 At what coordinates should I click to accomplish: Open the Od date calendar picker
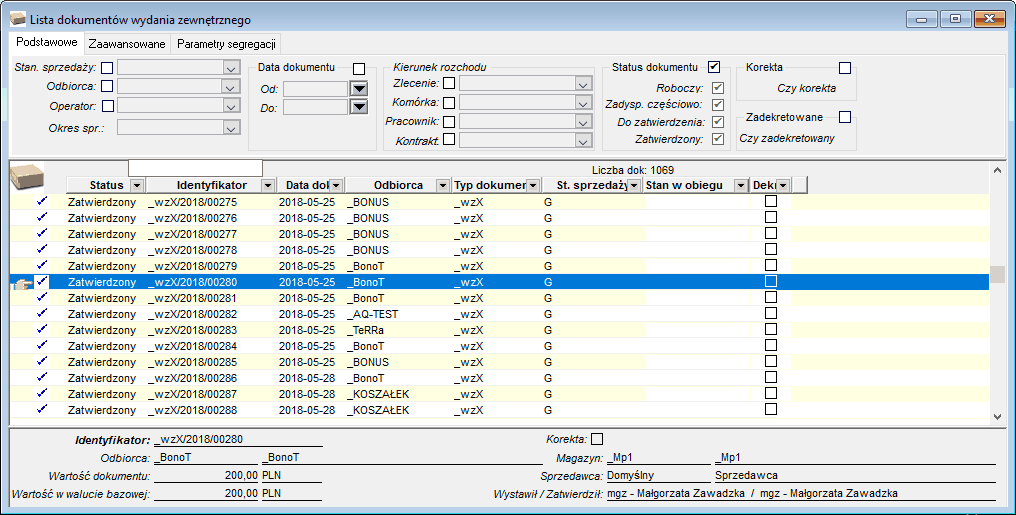[359, 88]
